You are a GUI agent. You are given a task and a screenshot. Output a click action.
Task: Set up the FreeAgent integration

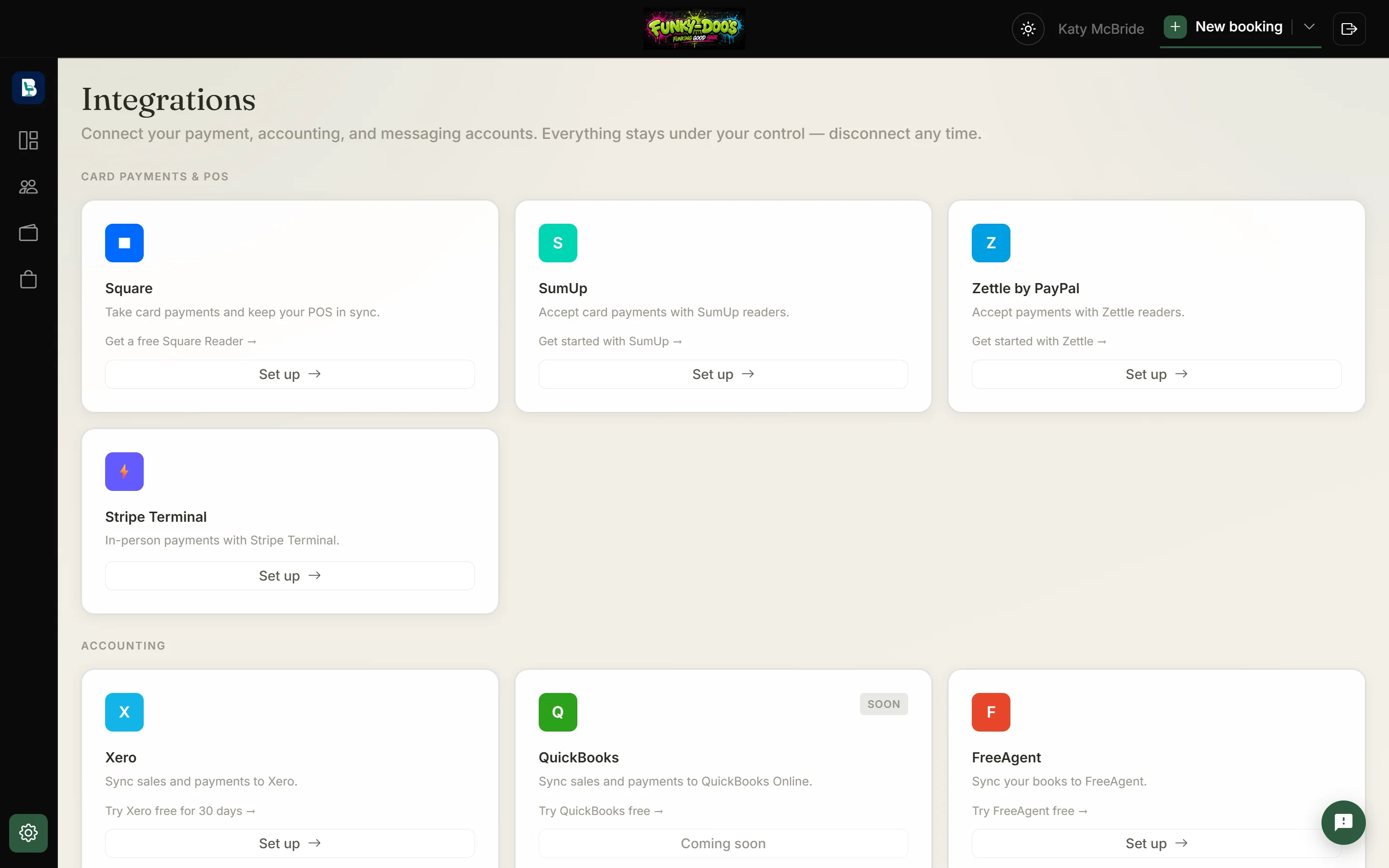pos(1157,843)
